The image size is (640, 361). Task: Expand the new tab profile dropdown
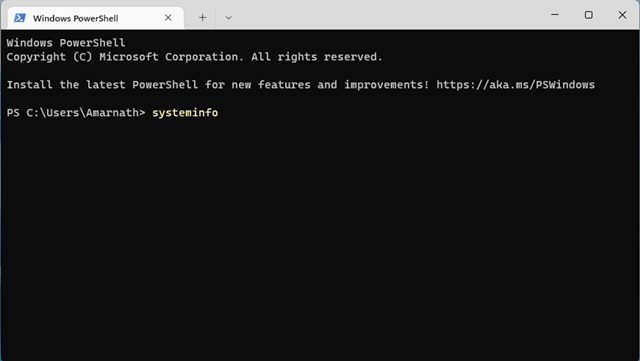click(x=229, y=18)
